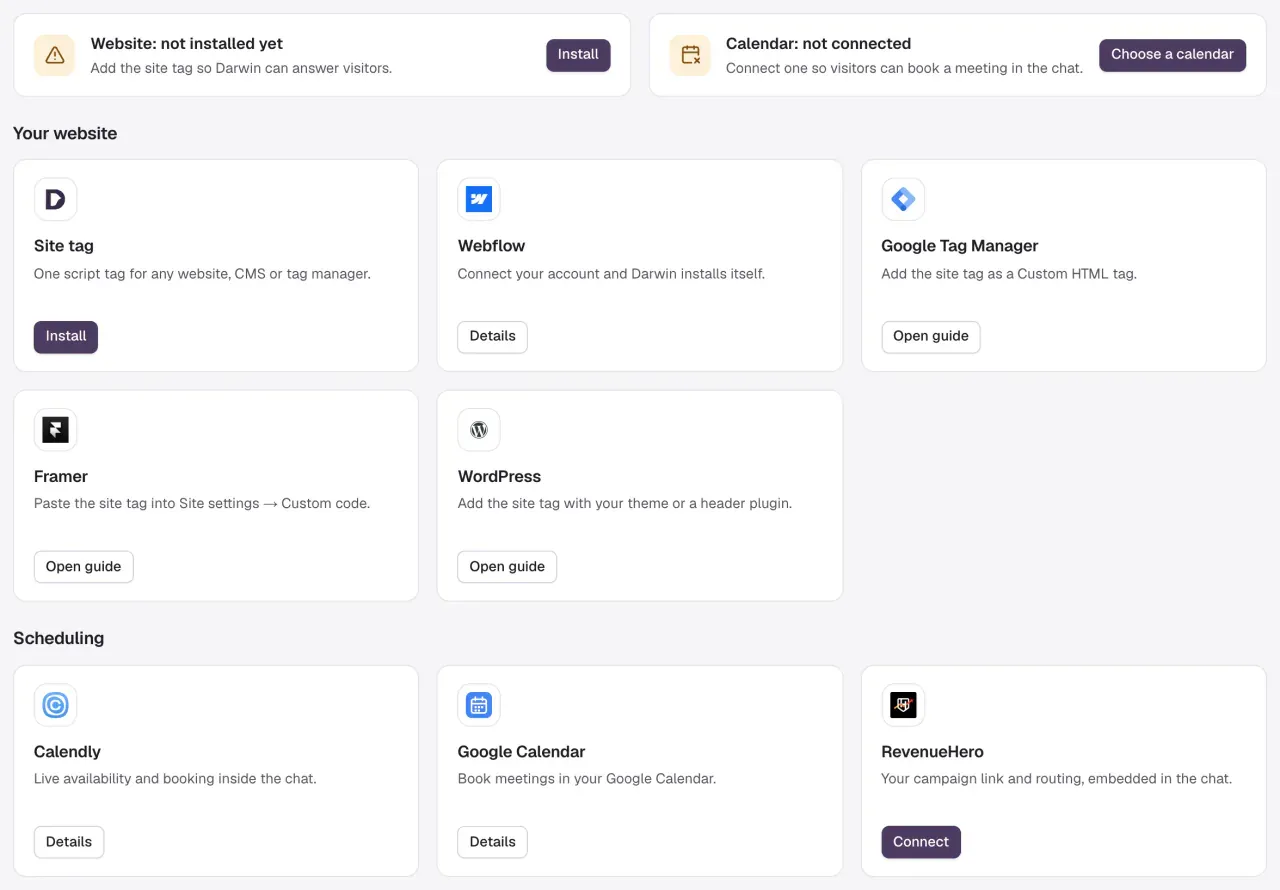Open Details for Webflow
Screen dimensions: 1280x890
coord(492,337)
